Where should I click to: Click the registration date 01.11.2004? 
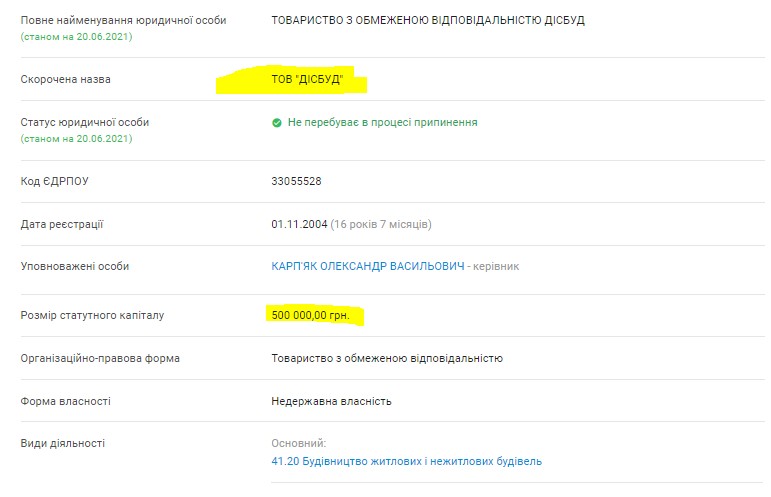tap(298, 224)
